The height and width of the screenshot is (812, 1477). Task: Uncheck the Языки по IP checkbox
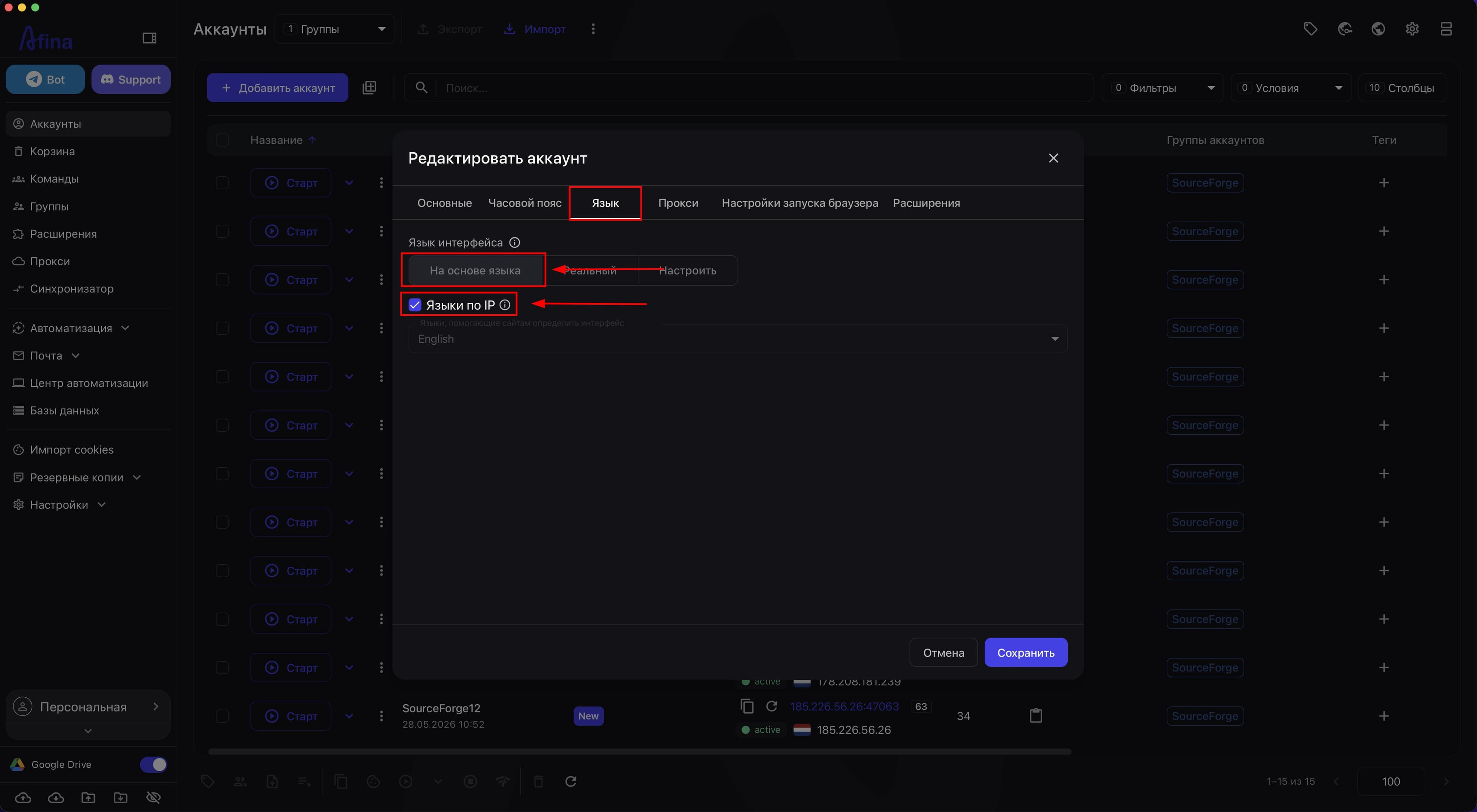(x=415, y=305)
